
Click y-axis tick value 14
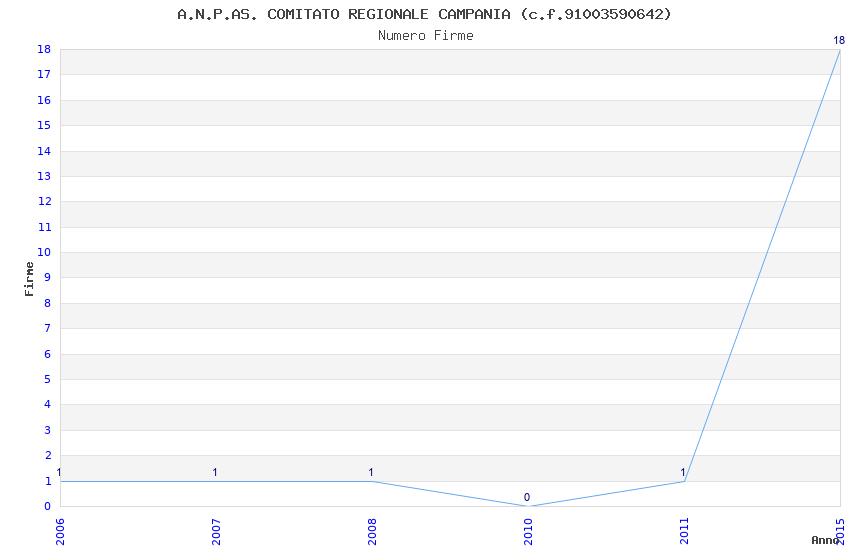(44, 151)
